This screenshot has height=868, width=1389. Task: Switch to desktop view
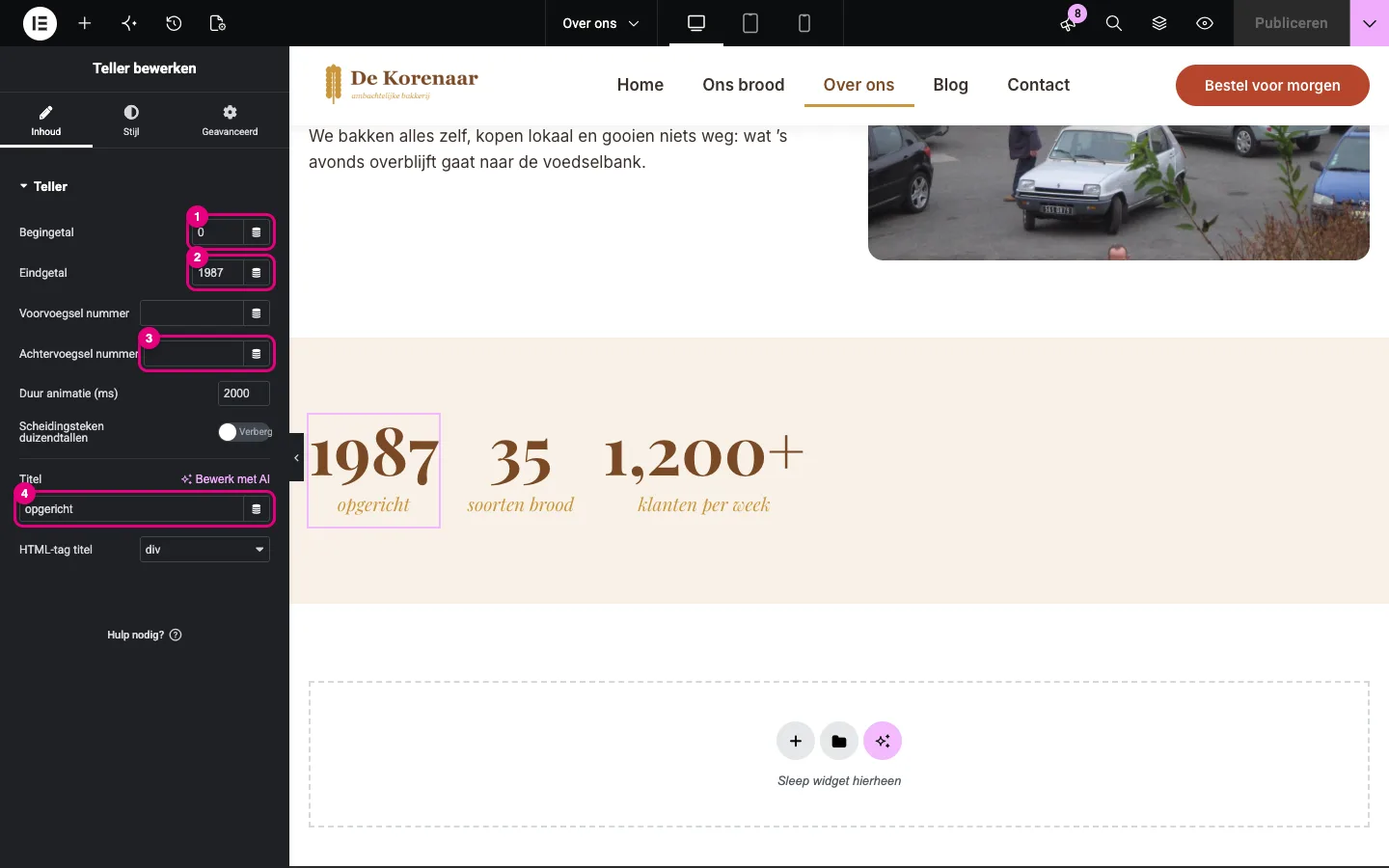click(696, 23)
